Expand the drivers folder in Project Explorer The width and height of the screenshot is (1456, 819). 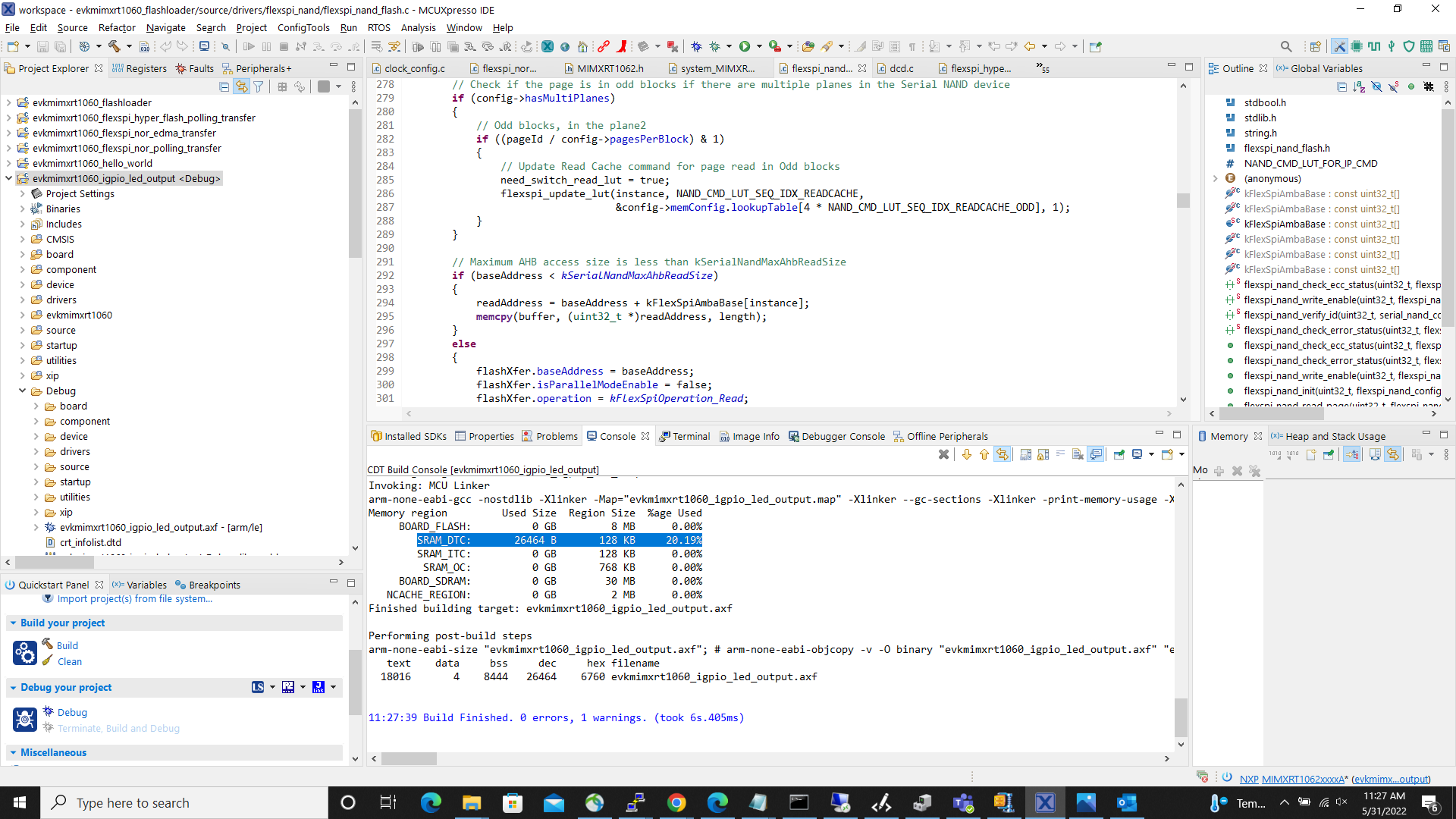pyautogui.click(x=22, y=300)
